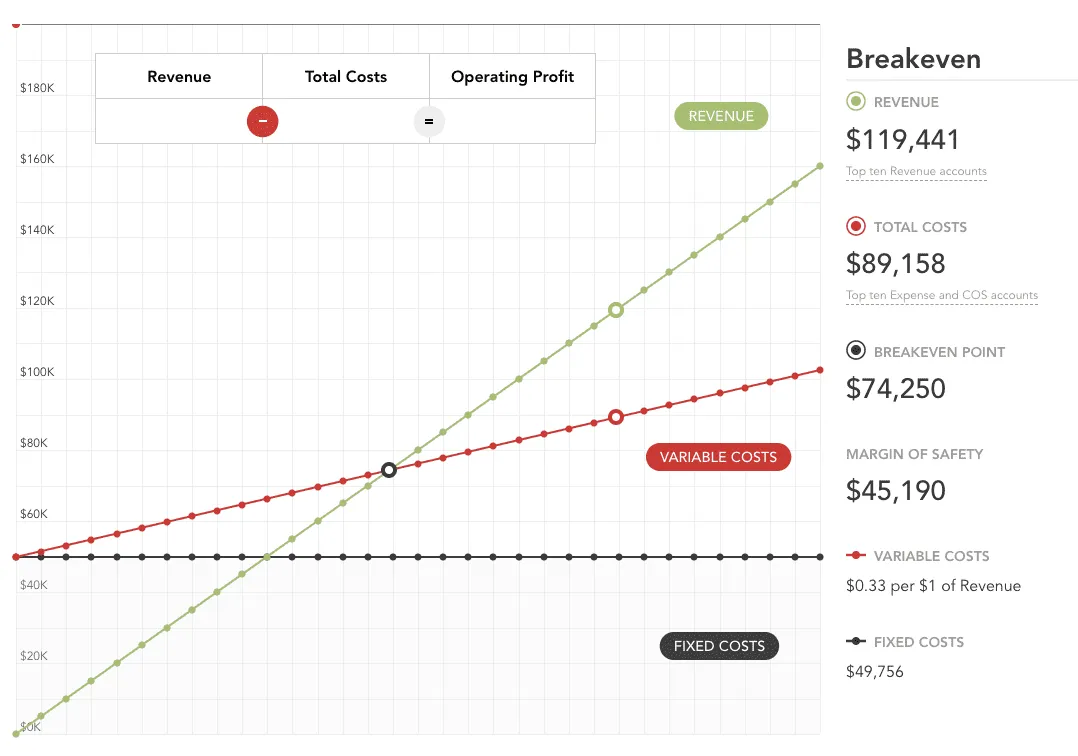This screenshot has height=756, width=1078.
Task: Select the Total Costs column header
Action: 345,76
